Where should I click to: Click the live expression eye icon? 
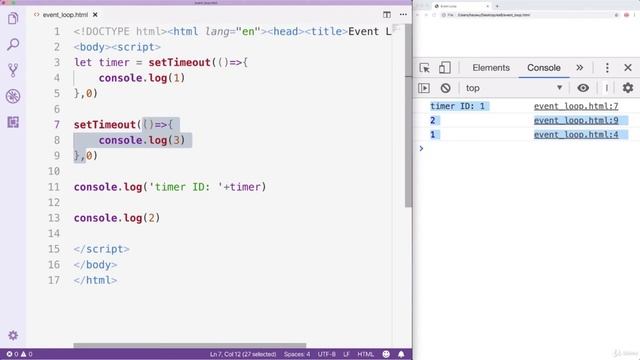pyautogui.click(x=583, y=88)
